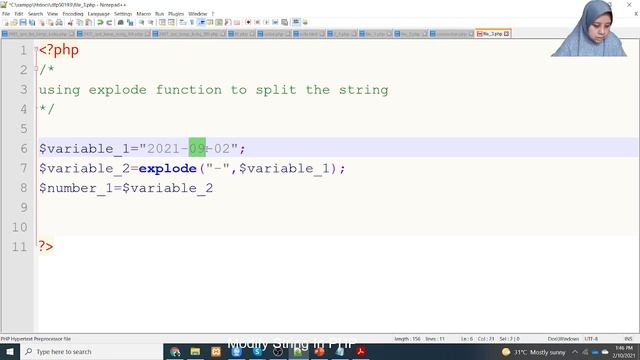Show hidden system tray icons chevron
The height and width of the screenshot is (360, 640).
click(x=575, y=352)
